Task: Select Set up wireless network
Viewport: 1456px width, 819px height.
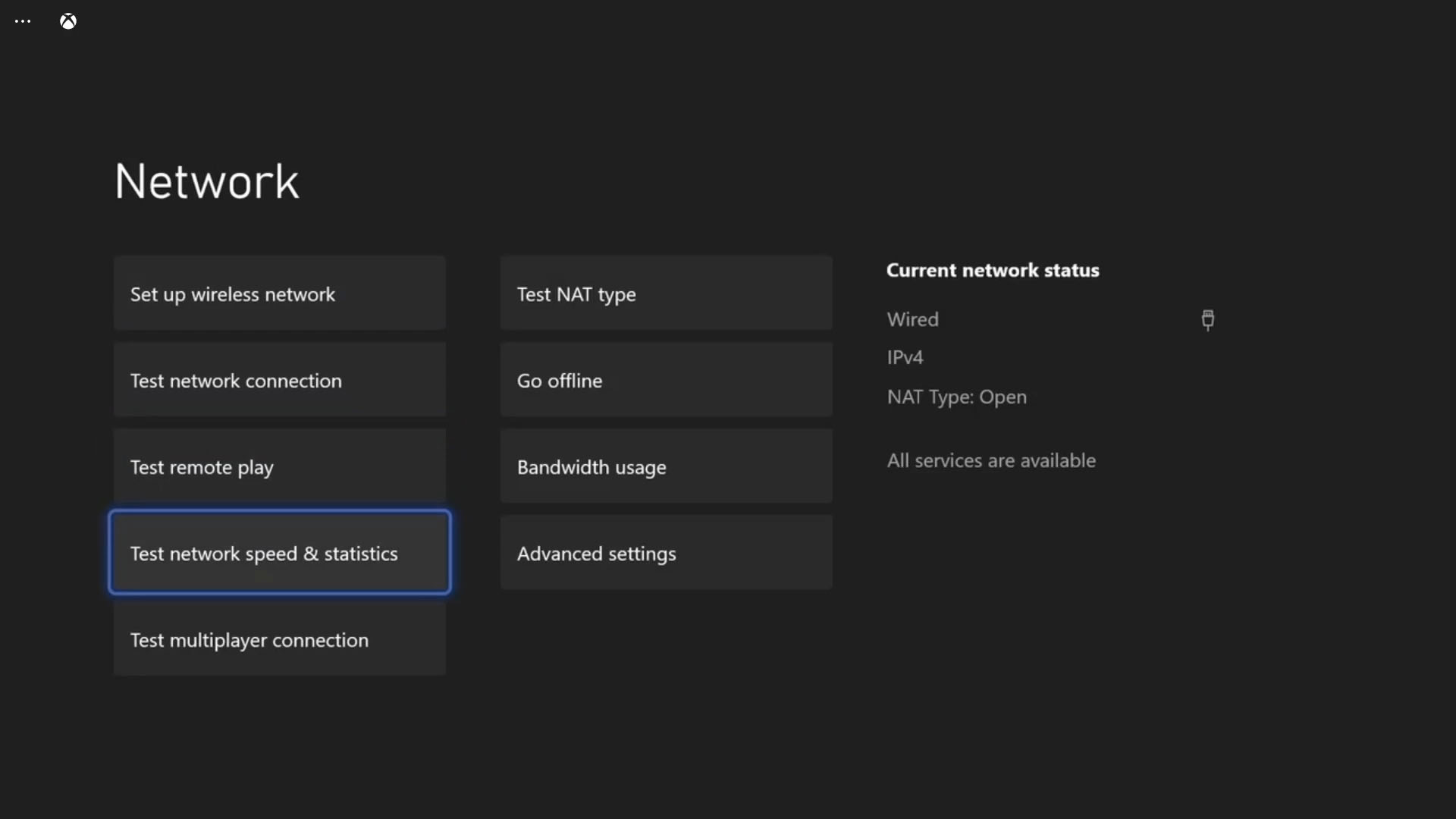Action: (x=279, y=293)
